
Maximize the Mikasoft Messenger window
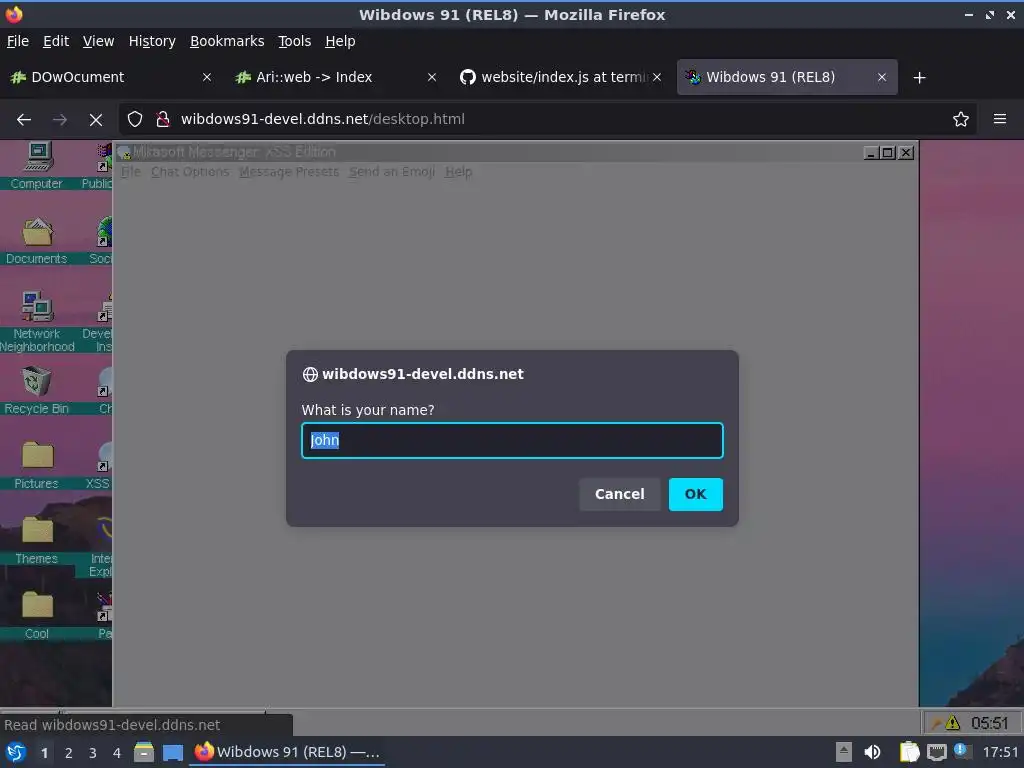pyautogui.click(x=888, y=153)
